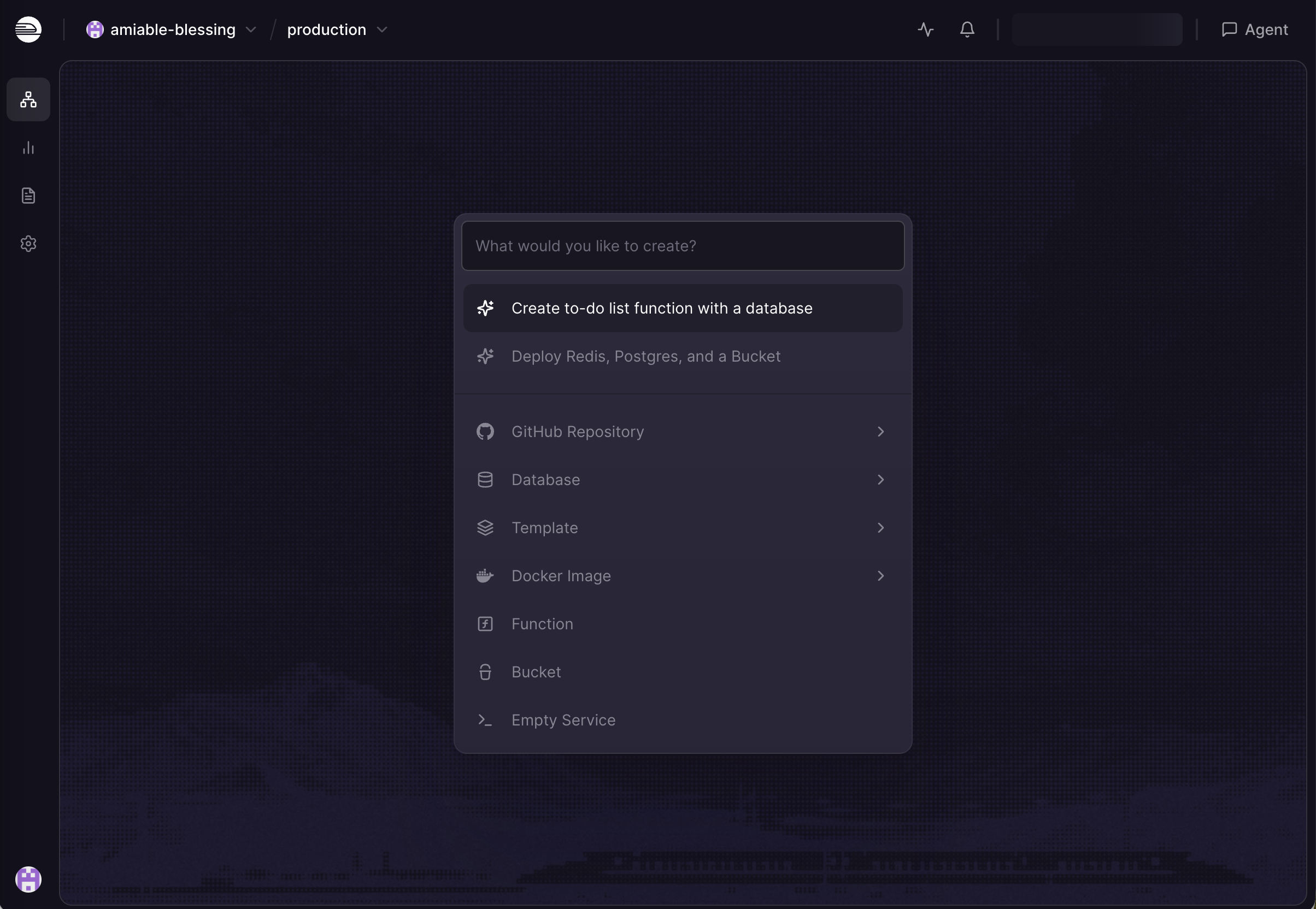The image size is (1316, 909).
Task: Select the architecture canvas view in the sidebar
Action: 28,99
